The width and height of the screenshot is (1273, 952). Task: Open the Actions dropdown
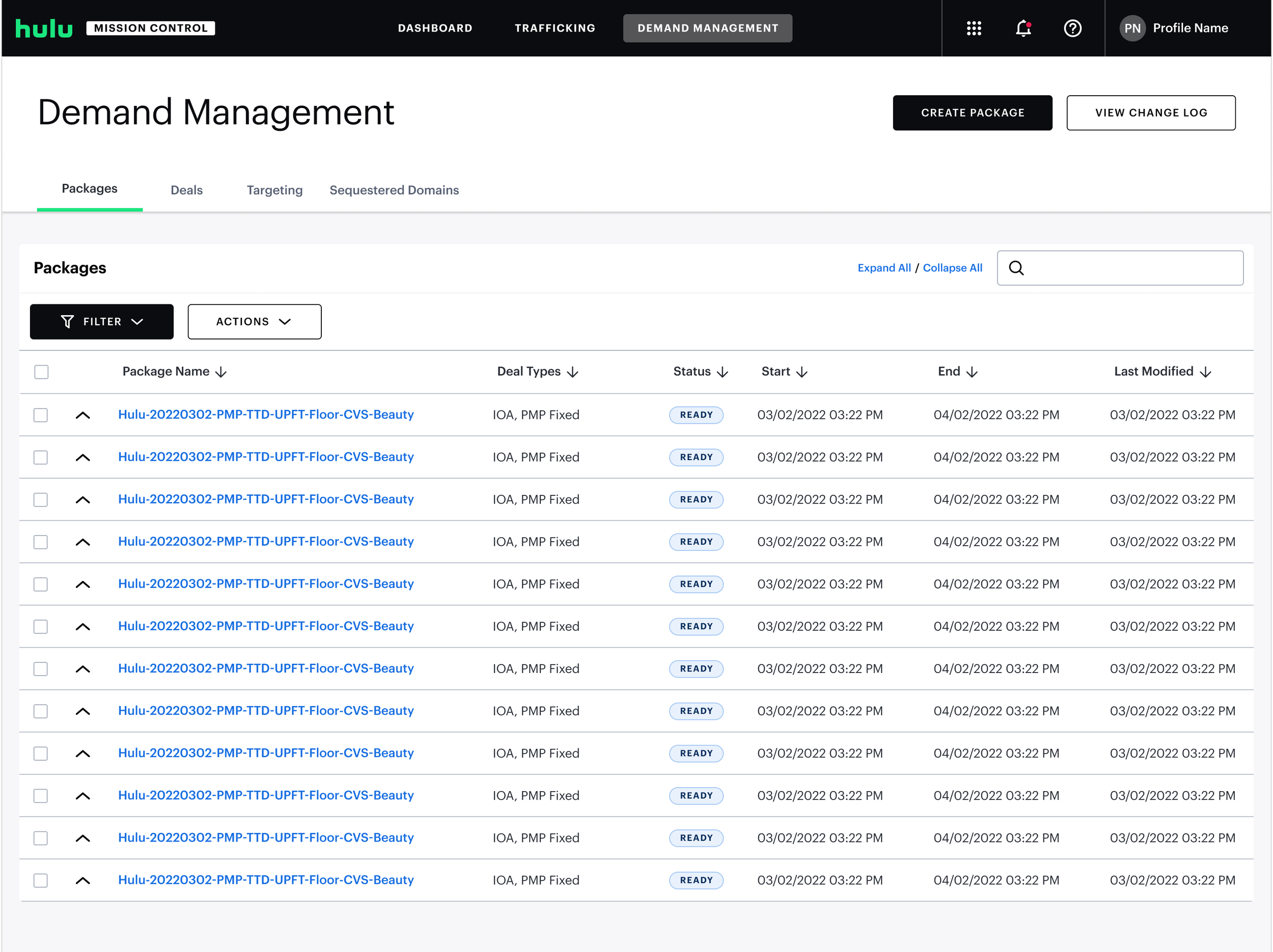point(254,322)
